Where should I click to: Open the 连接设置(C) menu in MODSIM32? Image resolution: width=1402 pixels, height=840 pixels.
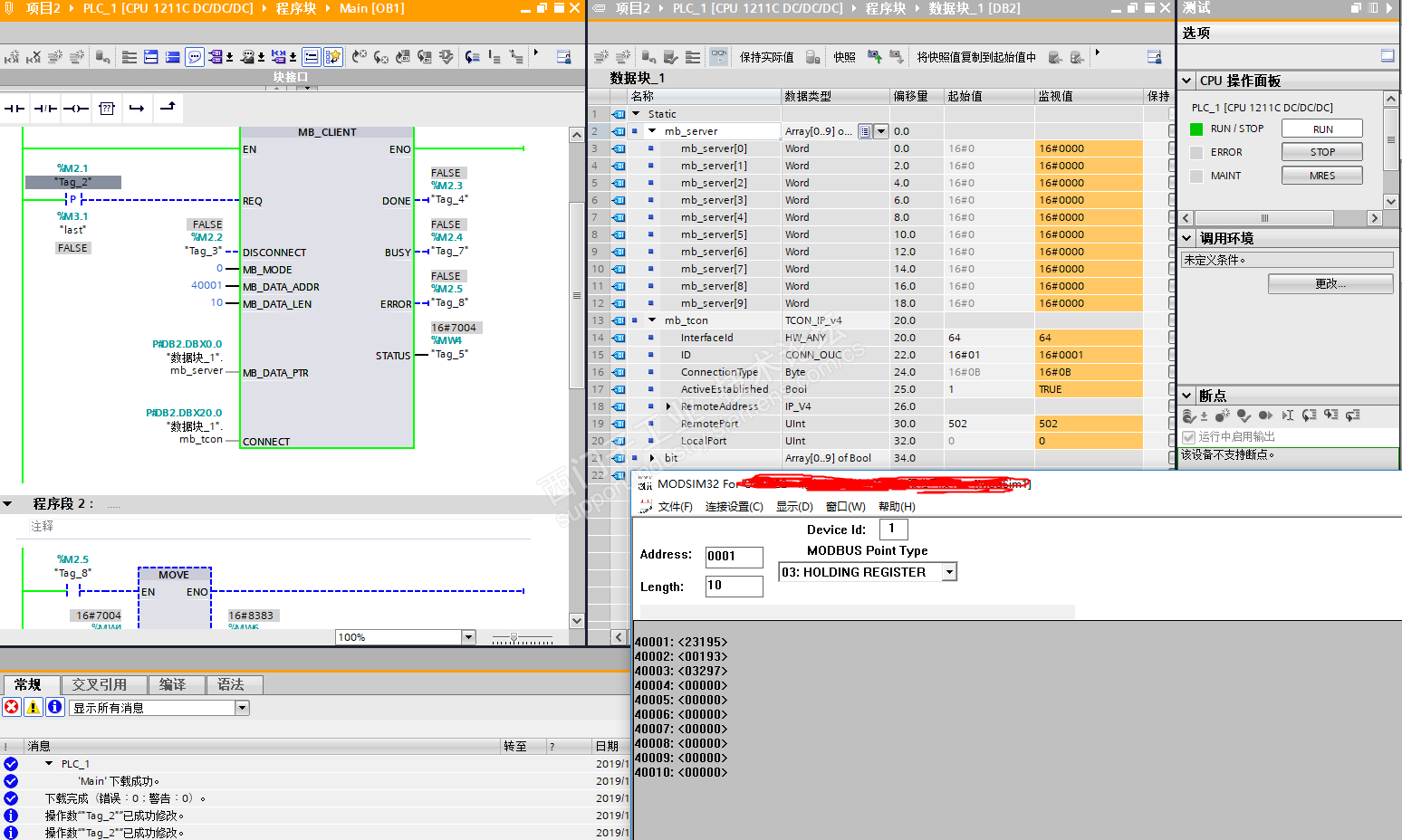click(x=734, y=507)
